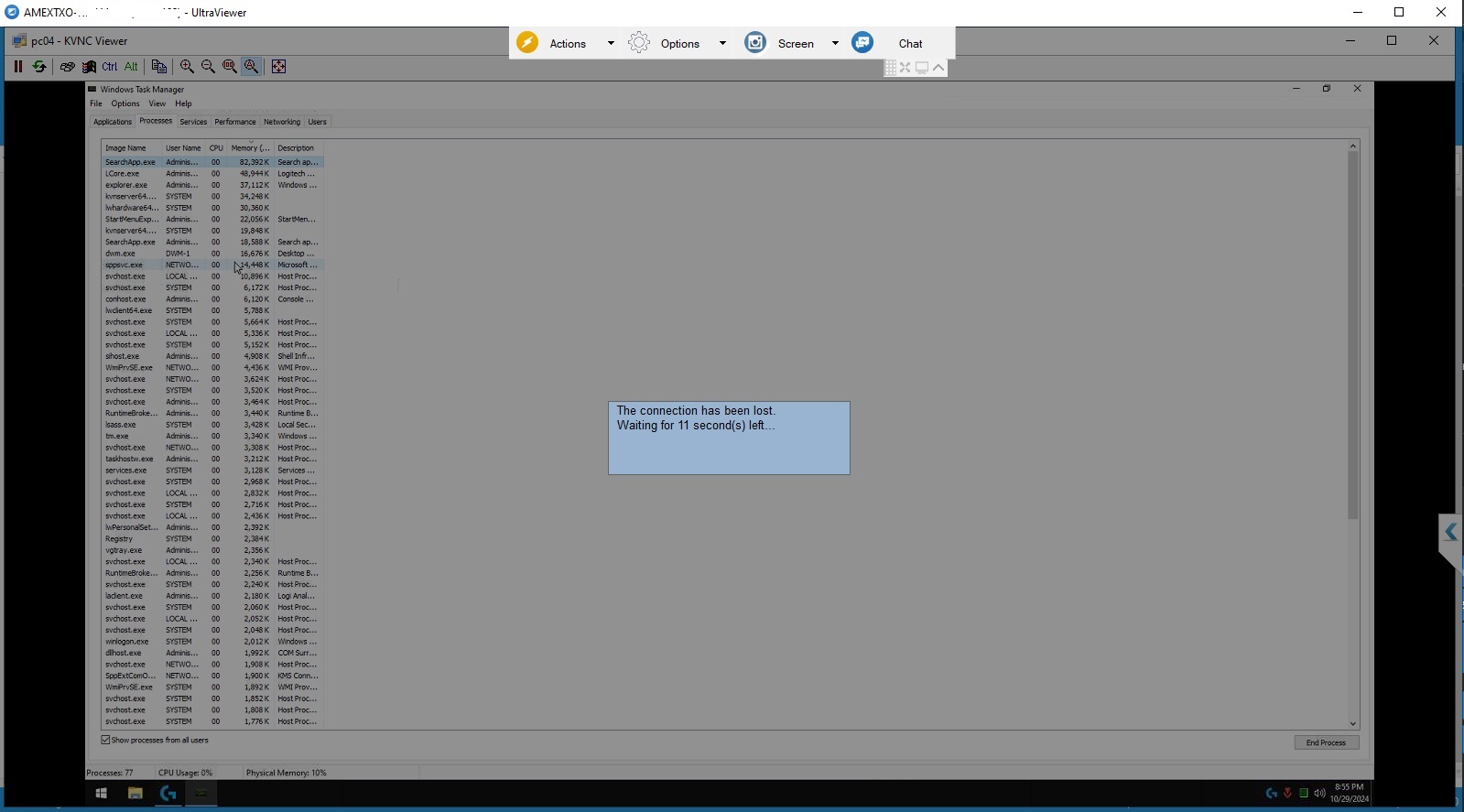Click the End Process button
The image size is (1464, 812).
(1326, 742)
